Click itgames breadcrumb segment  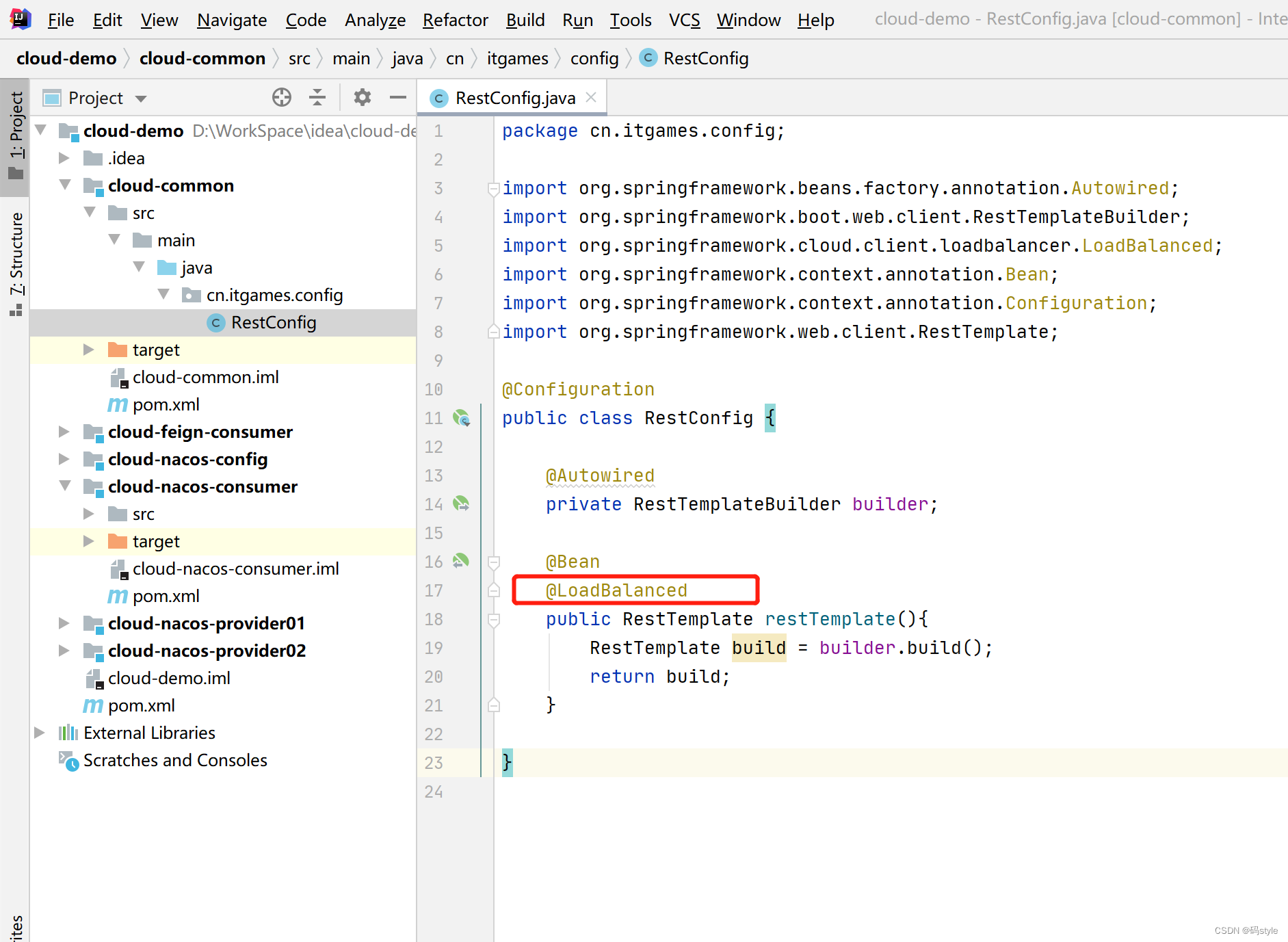point(518,58)
